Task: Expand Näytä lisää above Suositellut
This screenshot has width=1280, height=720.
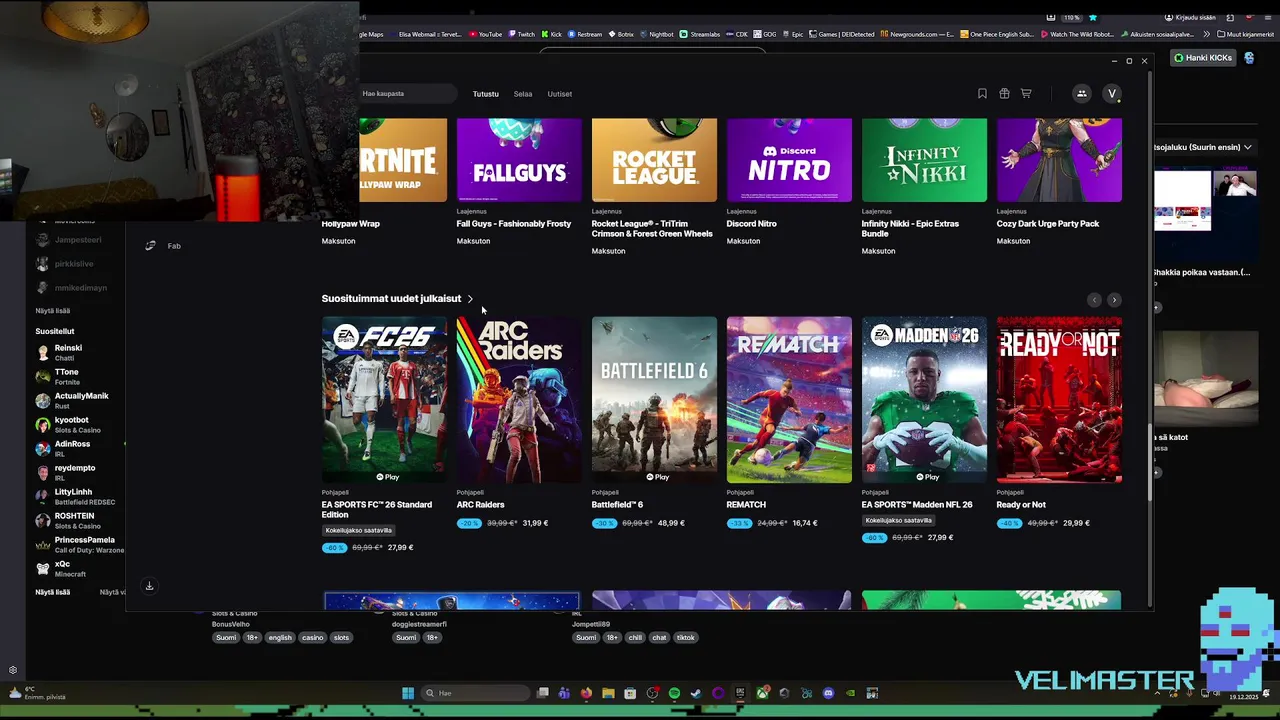Action: click(53, 311)
